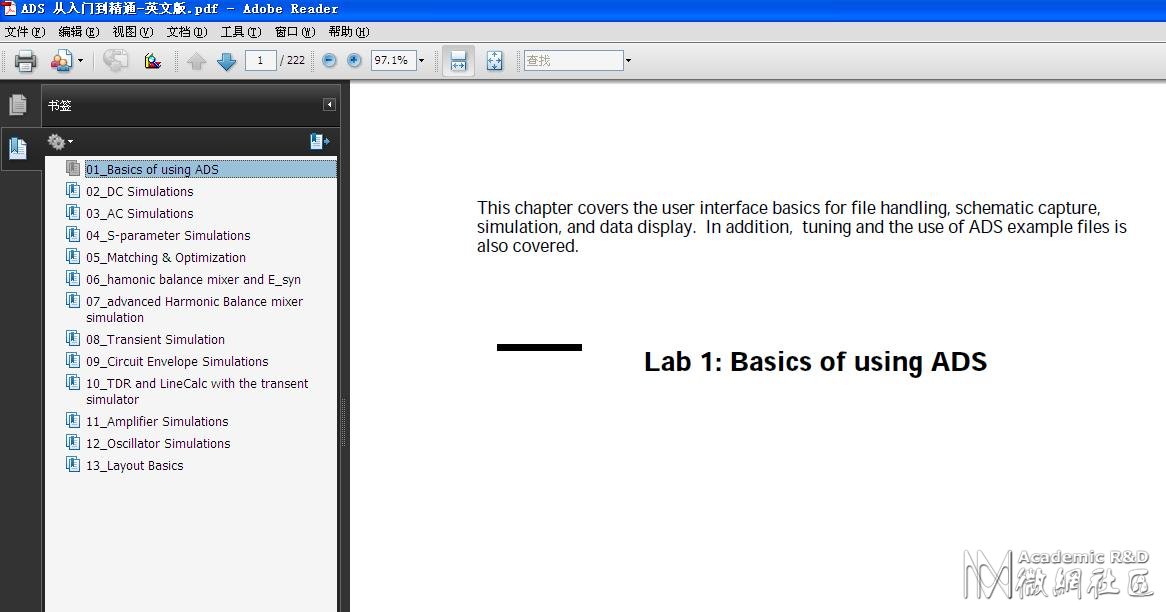The image size is (1166, 612).
Task: Click the bookmark icon beside 08_Transient Simulation
Action: coord(73,338)
